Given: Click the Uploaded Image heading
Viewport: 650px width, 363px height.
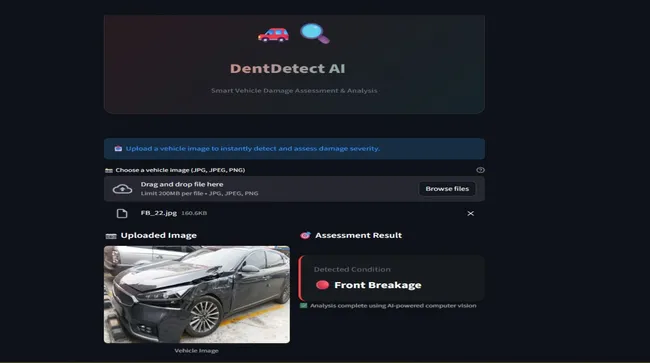Looking at the screenshot, I should coord(158,235).
